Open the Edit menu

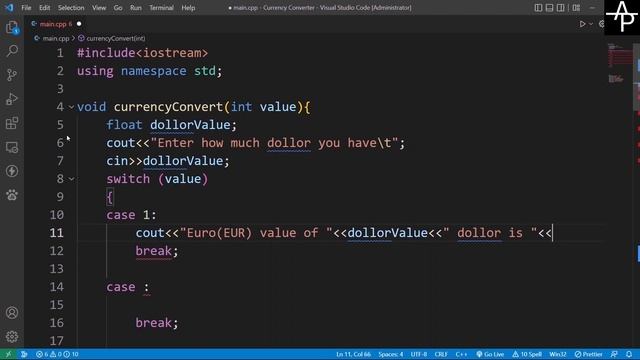(x=44, y=8)
